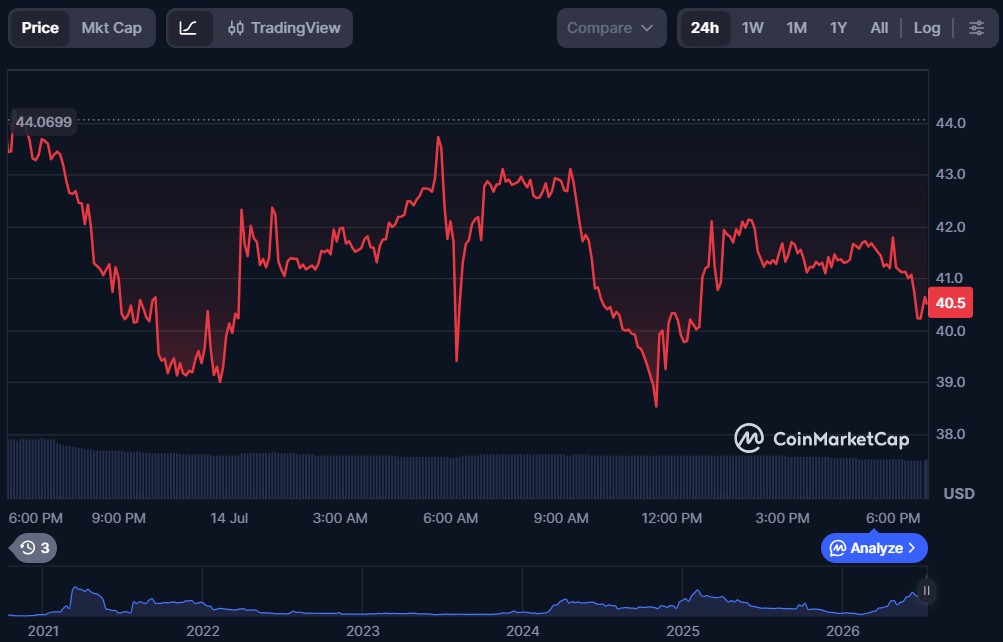This screenshot has height=642, width=1003.
Task: Select the 1W time range
Action: click(x=753, y=28)
